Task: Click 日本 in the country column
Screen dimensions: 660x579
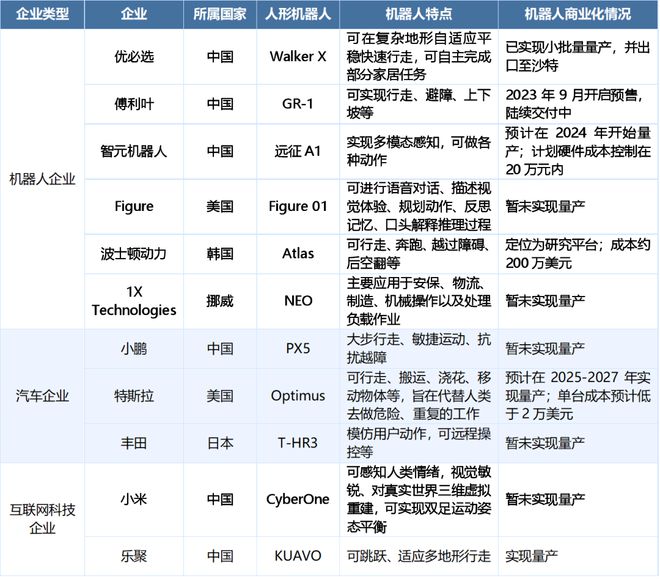Action: [x=220, y=443]
